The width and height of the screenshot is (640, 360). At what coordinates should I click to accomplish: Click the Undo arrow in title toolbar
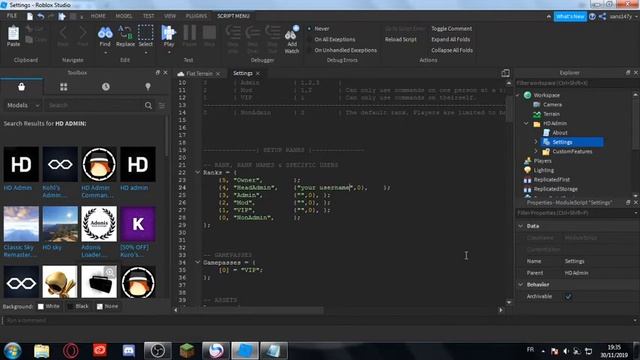(x=41, y=16)
